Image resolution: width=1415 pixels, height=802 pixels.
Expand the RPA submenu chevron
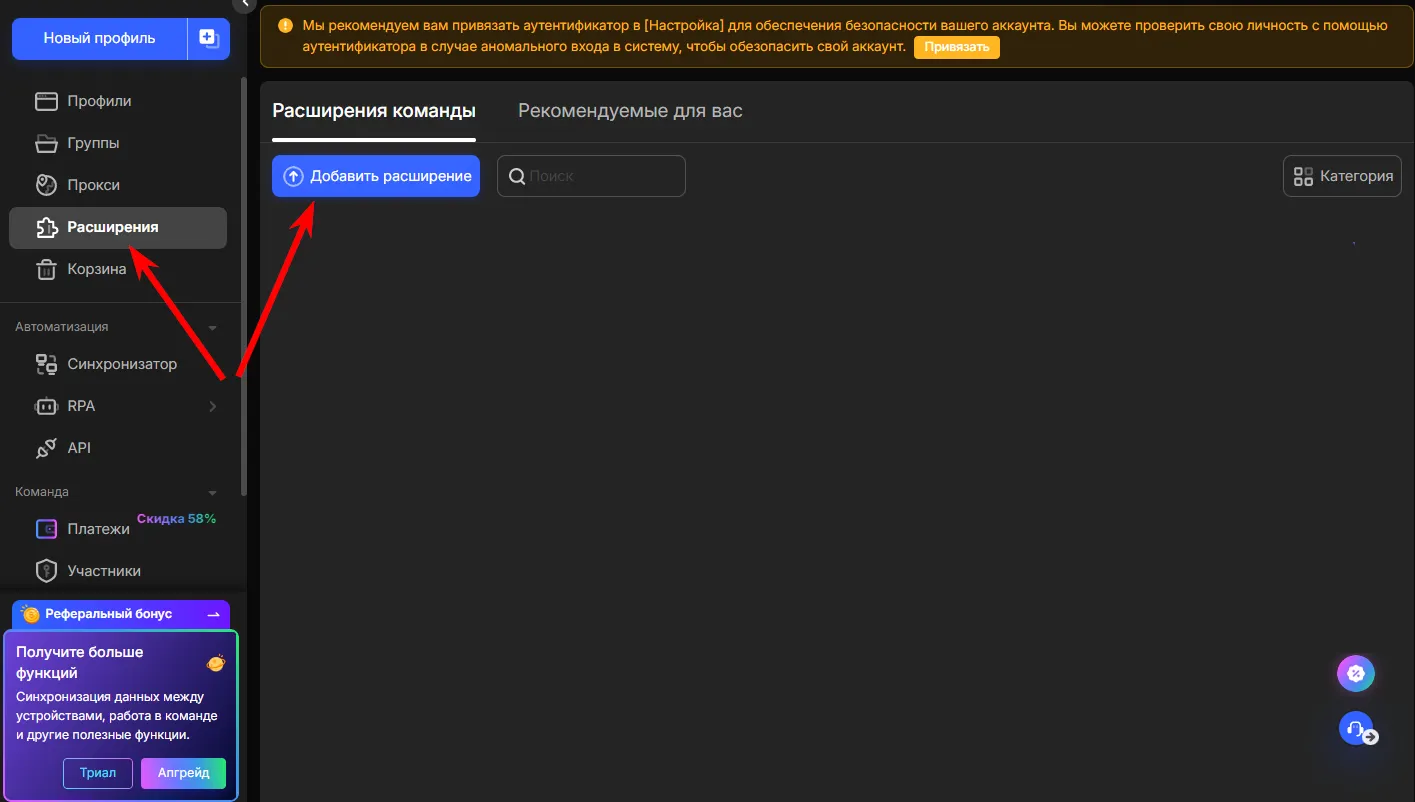tap(212, 406)
